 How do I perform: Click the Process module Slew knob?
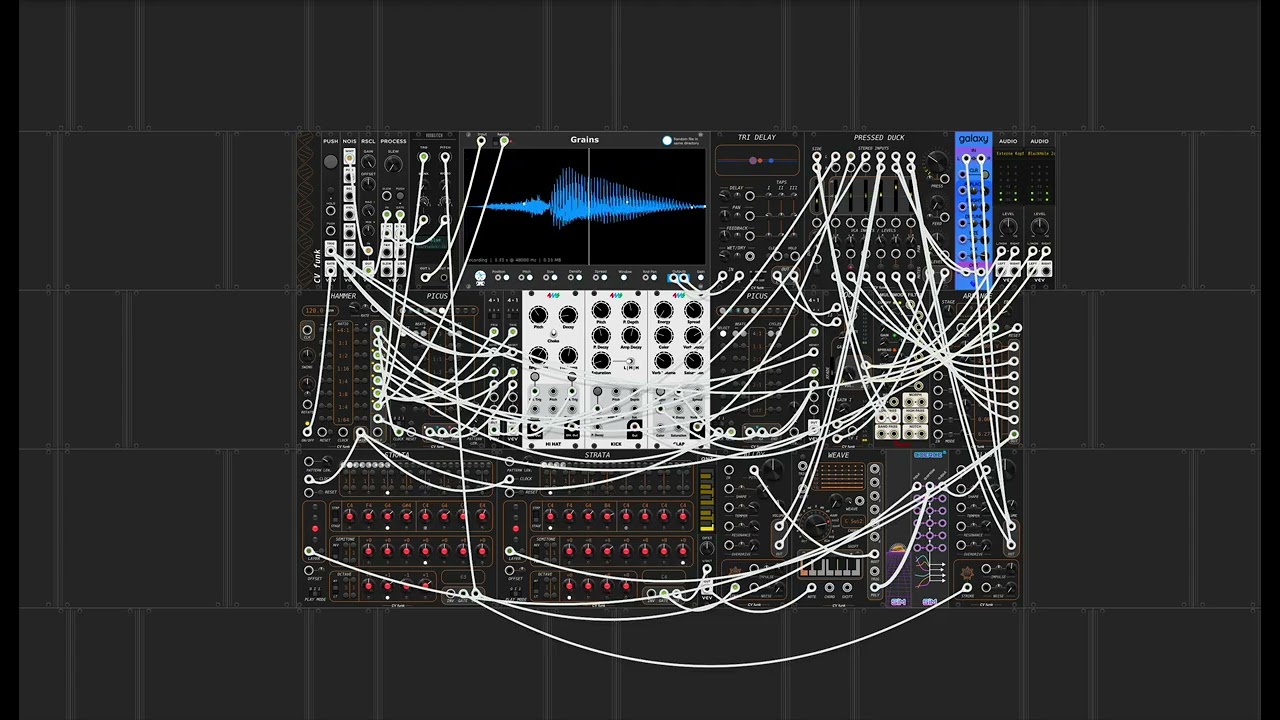(393, 166)
